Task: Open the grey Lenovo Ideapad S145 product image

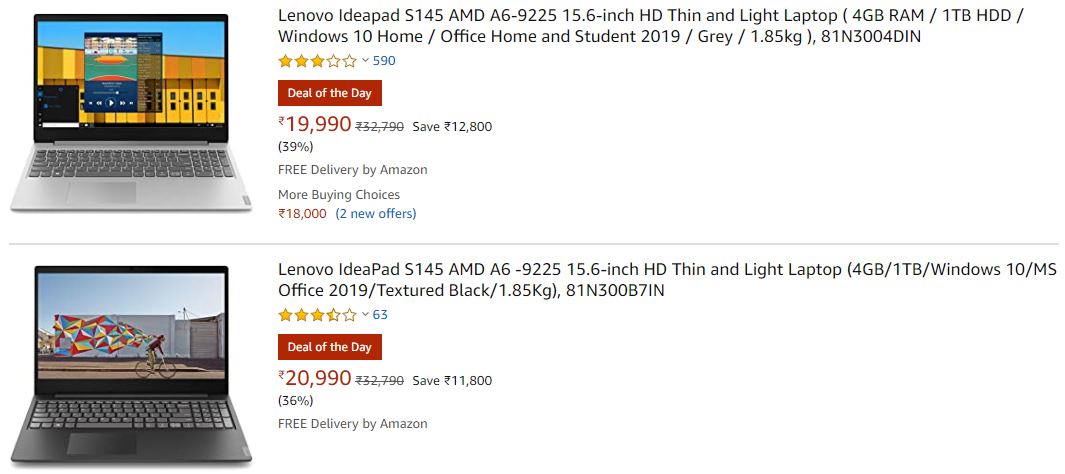Action: coord(130,112)
